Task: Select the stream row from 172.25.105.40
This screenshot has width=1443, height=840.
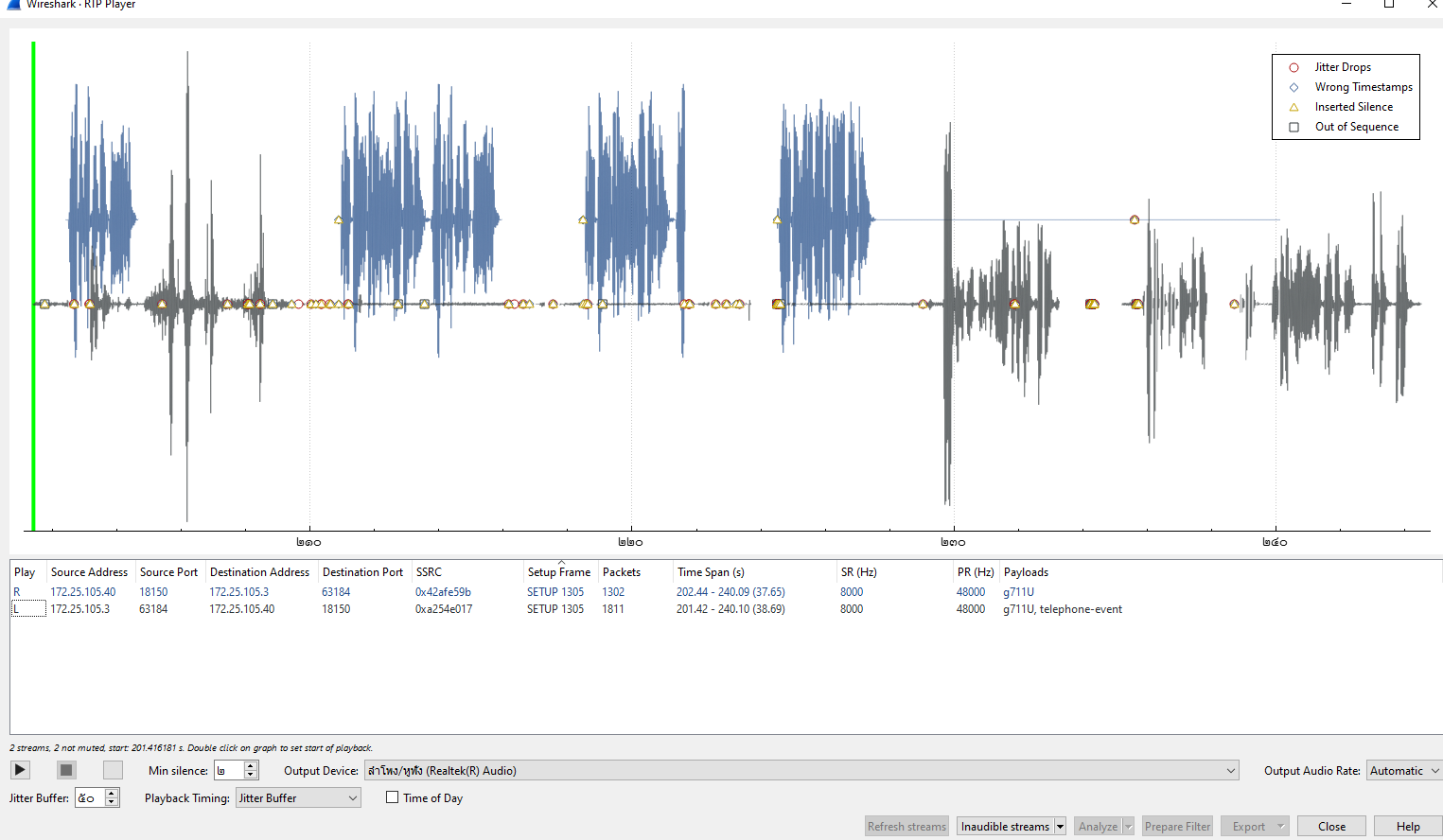Action: click(83, 592)
